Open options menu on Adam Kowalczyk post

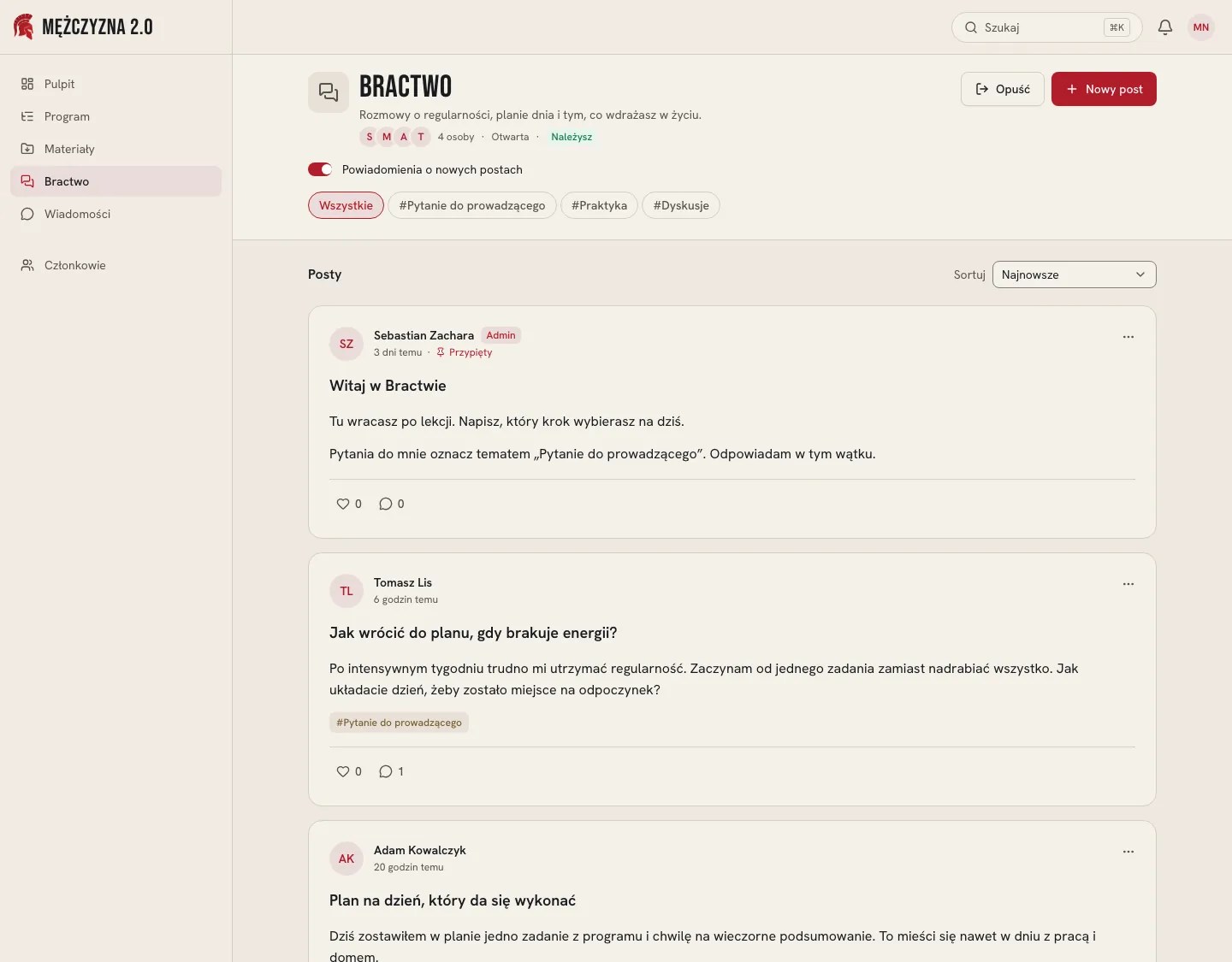1128,852
